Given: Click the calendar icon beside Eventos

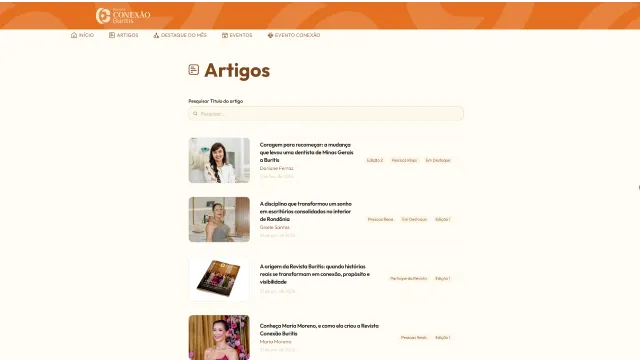Looking at the screenshot, I should (225, 35).
